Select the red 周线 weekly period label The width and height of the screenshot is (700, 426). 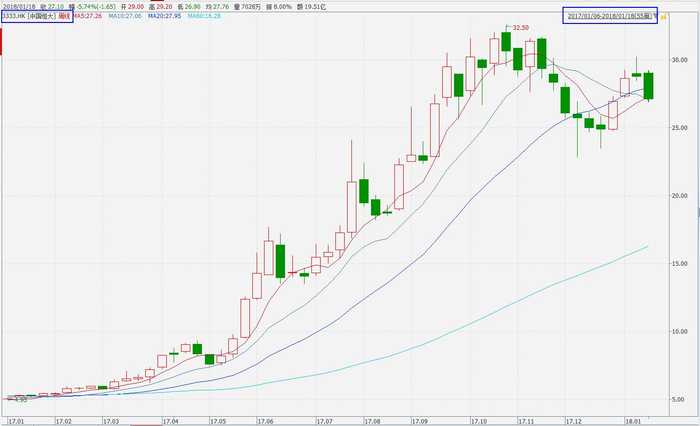(64, 16)
